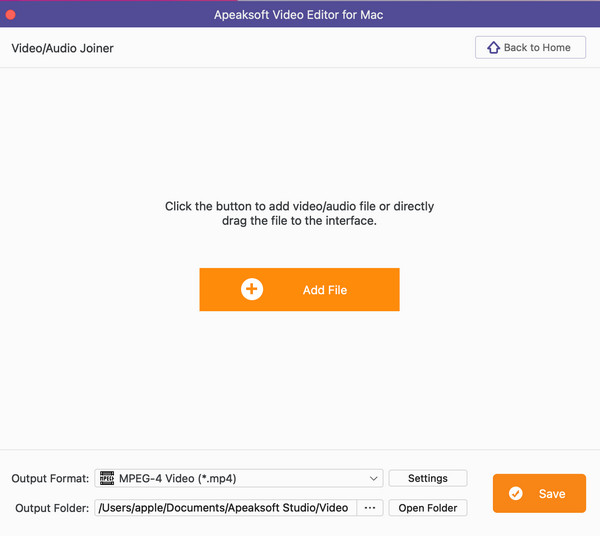This screenshot has height=536, width=600.
Task: Save the joined video
Action: (539, 493)
